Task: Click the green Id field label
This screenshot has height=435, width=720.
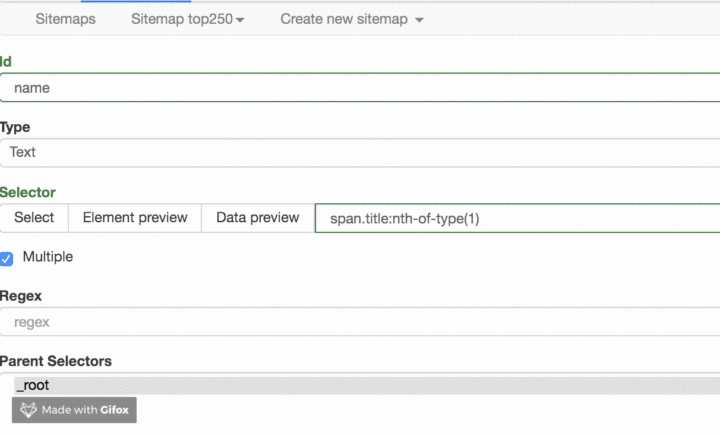Action: (6, 62)
